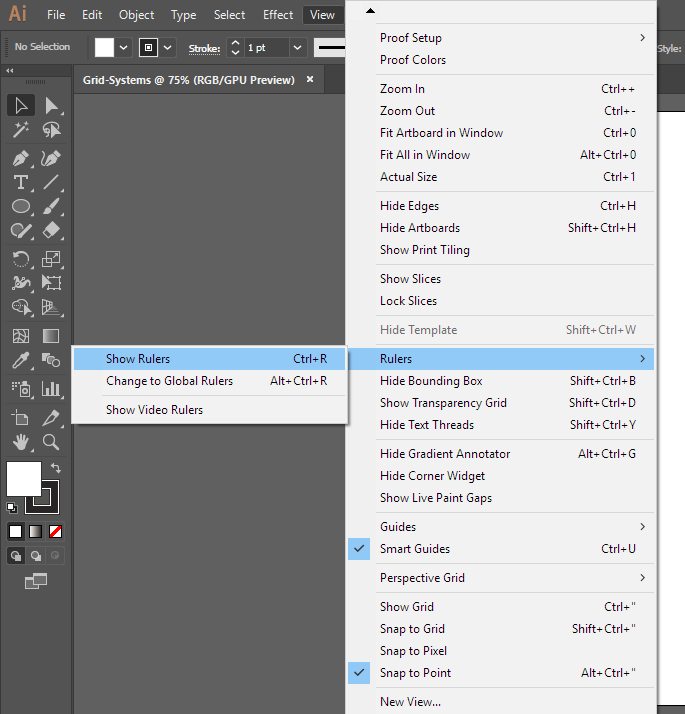Choose the Ellipse tool

click(21, 207)
